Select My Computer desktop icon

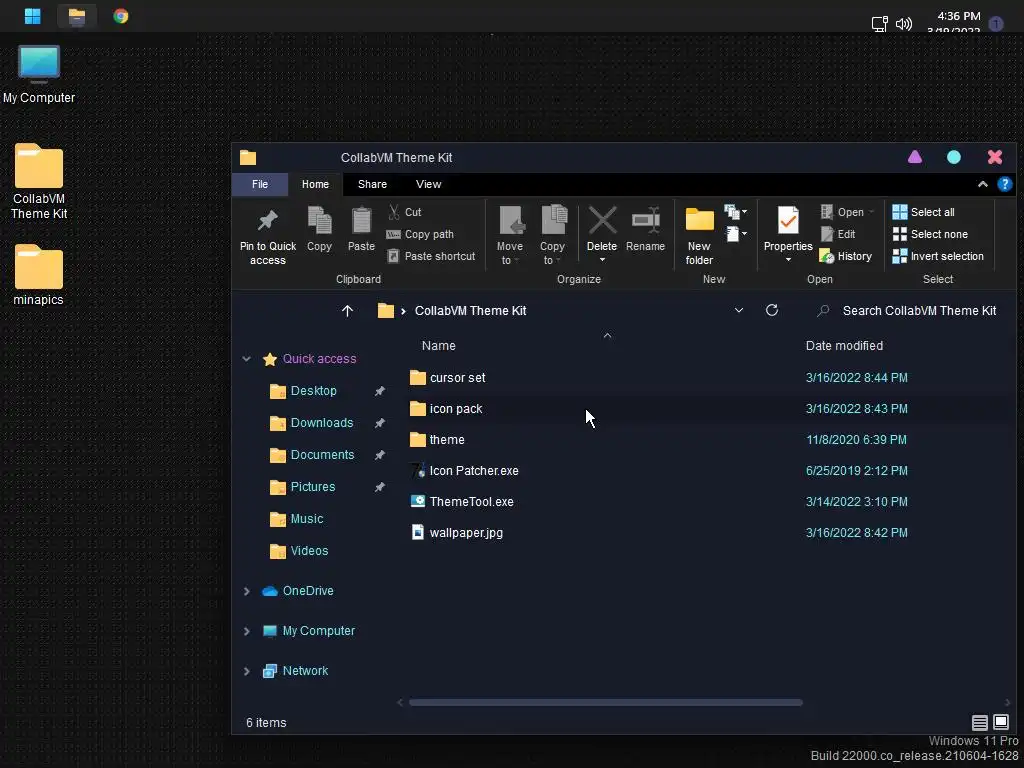(39, 74)
